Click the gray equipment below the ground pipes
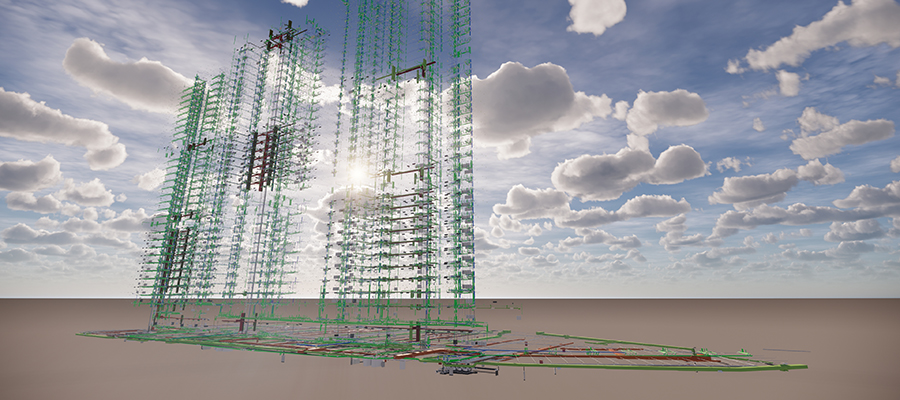The height and width of the screenshot is (400, 900). (468, 371)
